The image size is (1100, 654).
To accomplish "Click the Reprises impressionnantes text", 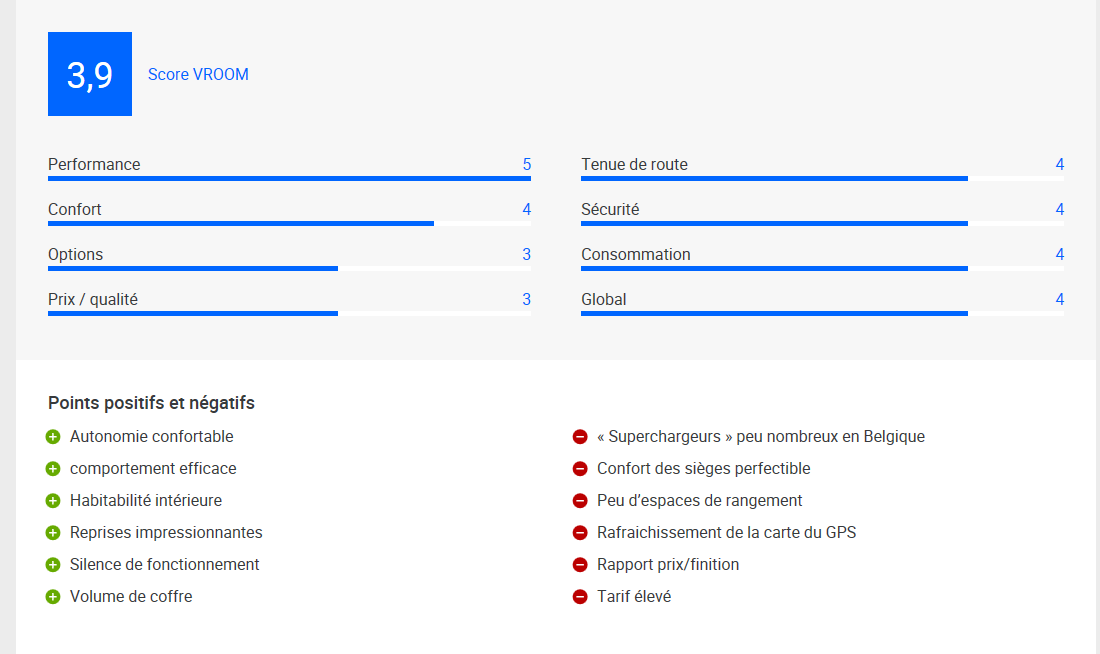I will tap(166, 533).
